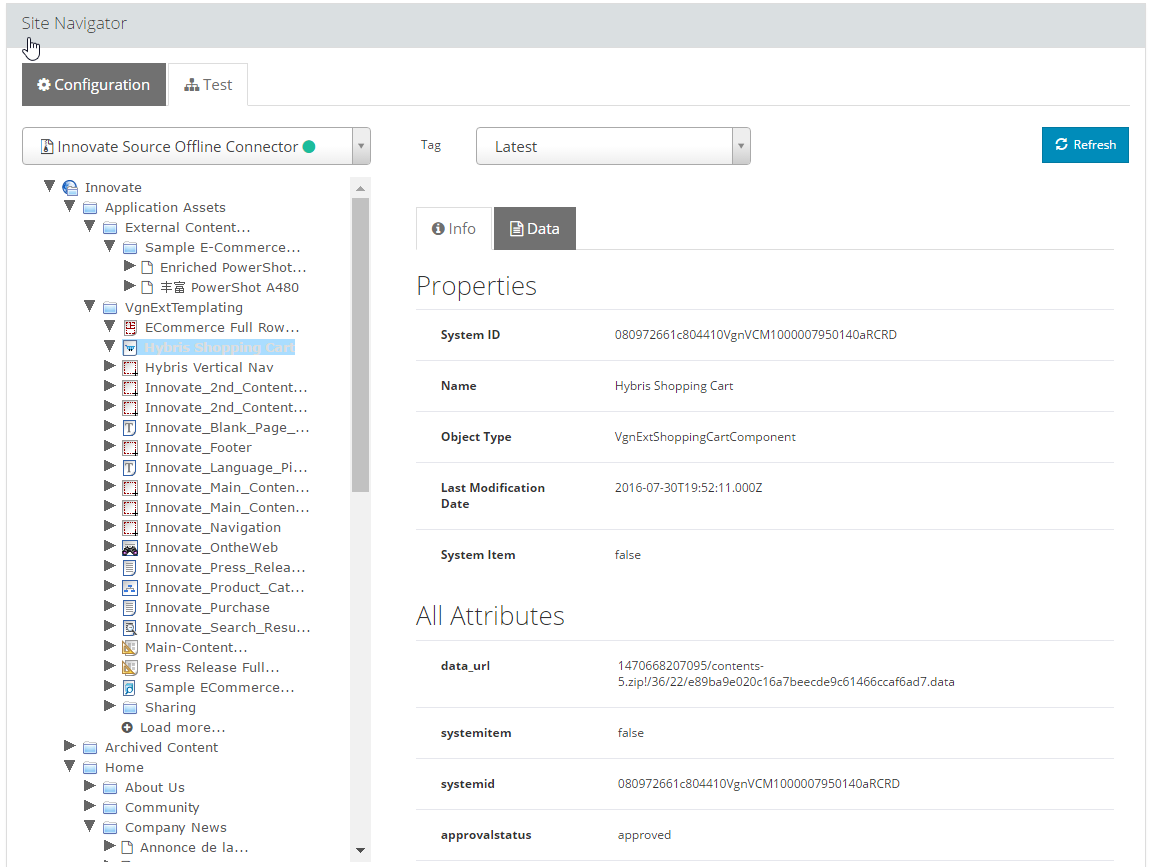Click the Main-Content... layout icon
This screenshot has width=1153, height=867.
pos(130,647)
